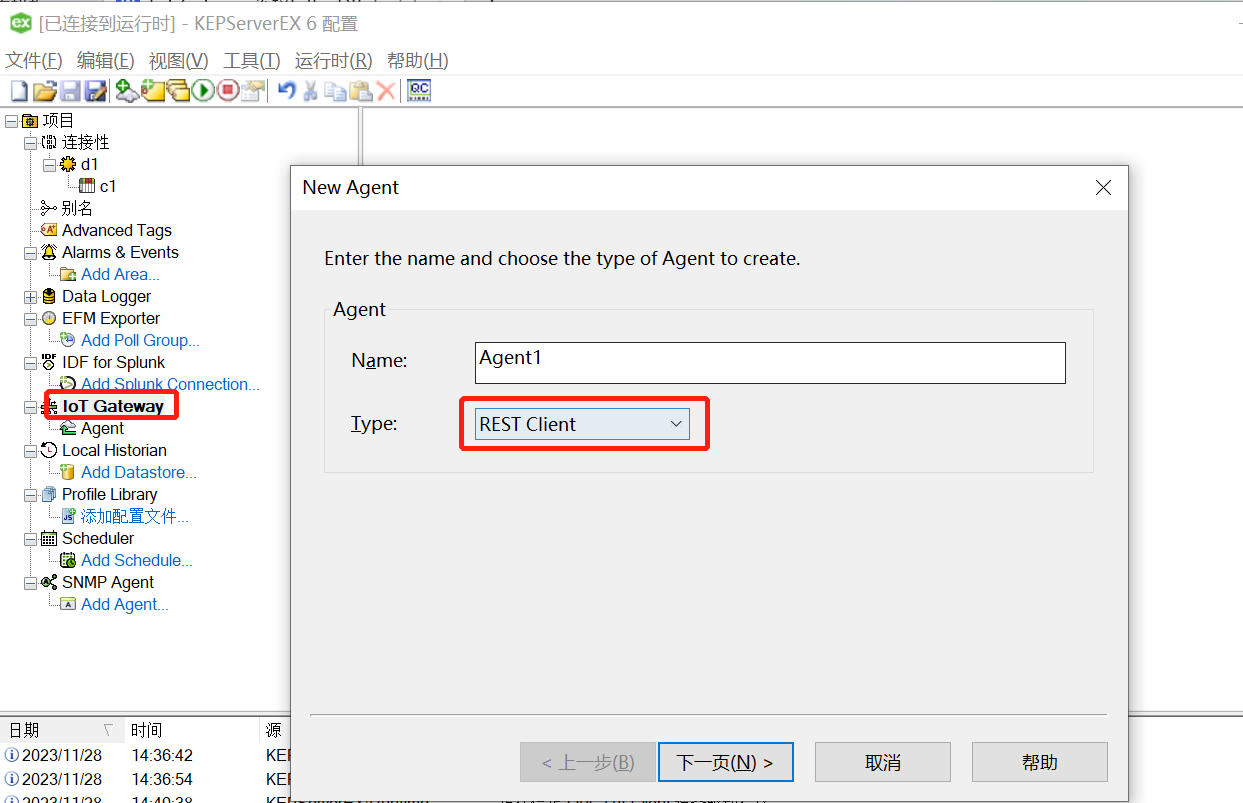Click the red Stop toolbar icon

(228, 91)
